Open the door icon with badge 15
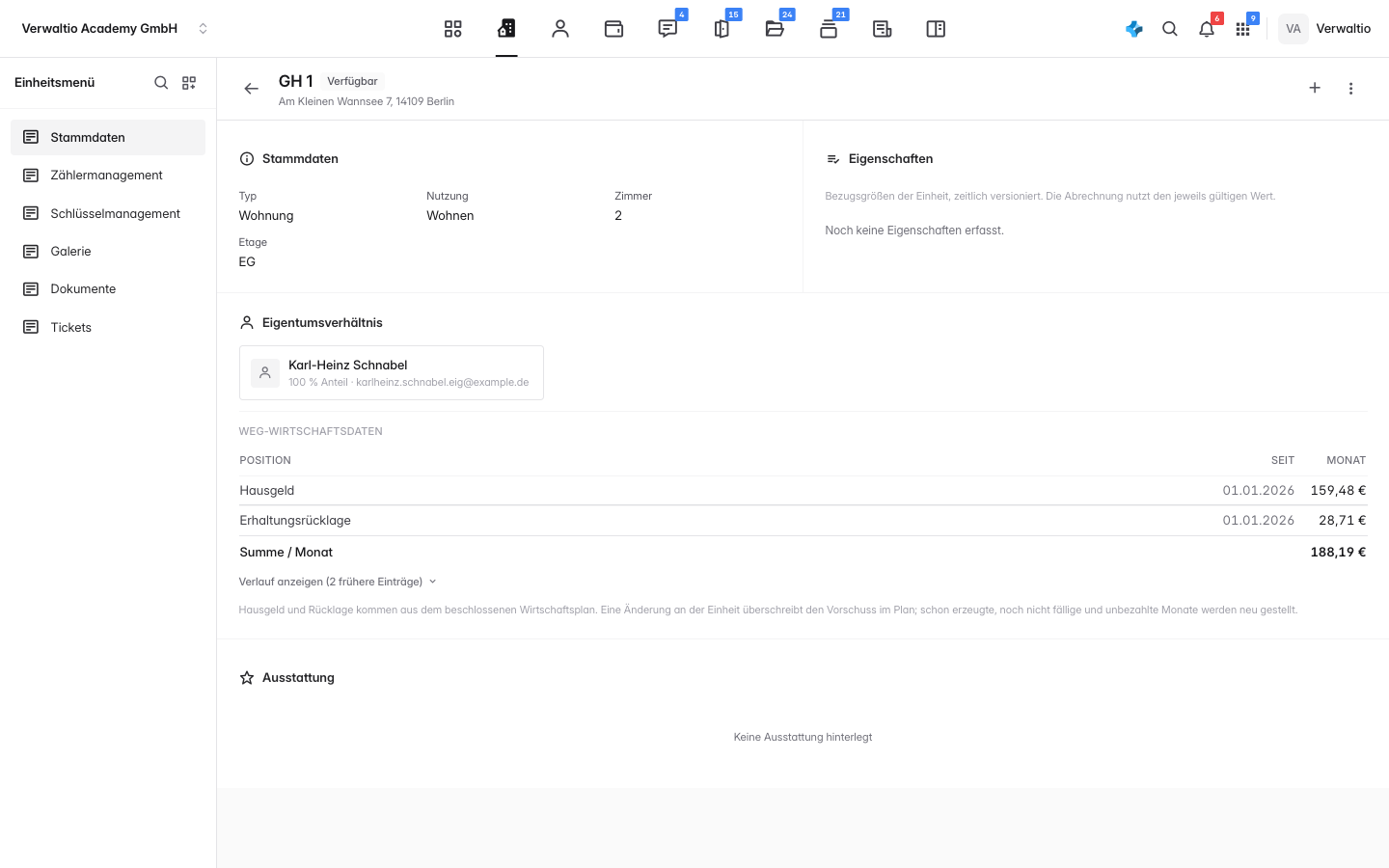The image size is (1389, 868). pos(722,29)
